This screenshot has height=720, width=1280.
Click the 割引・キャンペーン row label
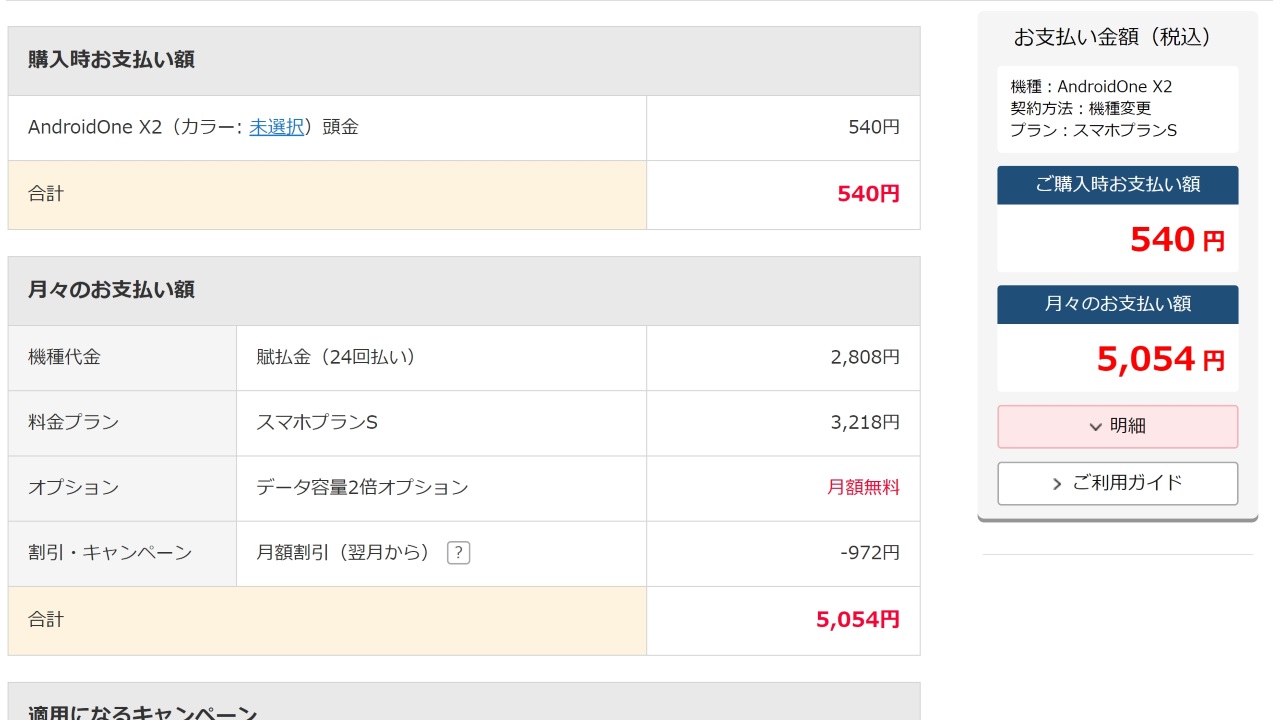110,552
